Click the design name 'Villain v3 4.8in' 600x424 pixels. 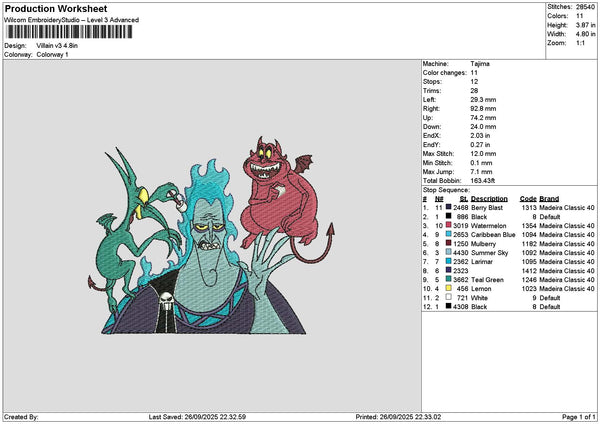(57, 46)
